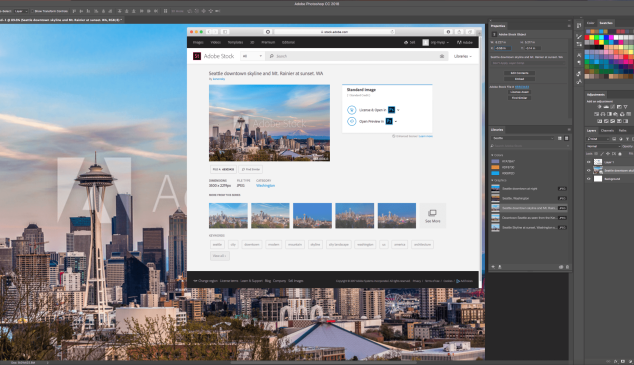This screenshot has height=365, width=634.
Task: Toggle pixel layer filter in Layers panel
Action: coord(614,139)
